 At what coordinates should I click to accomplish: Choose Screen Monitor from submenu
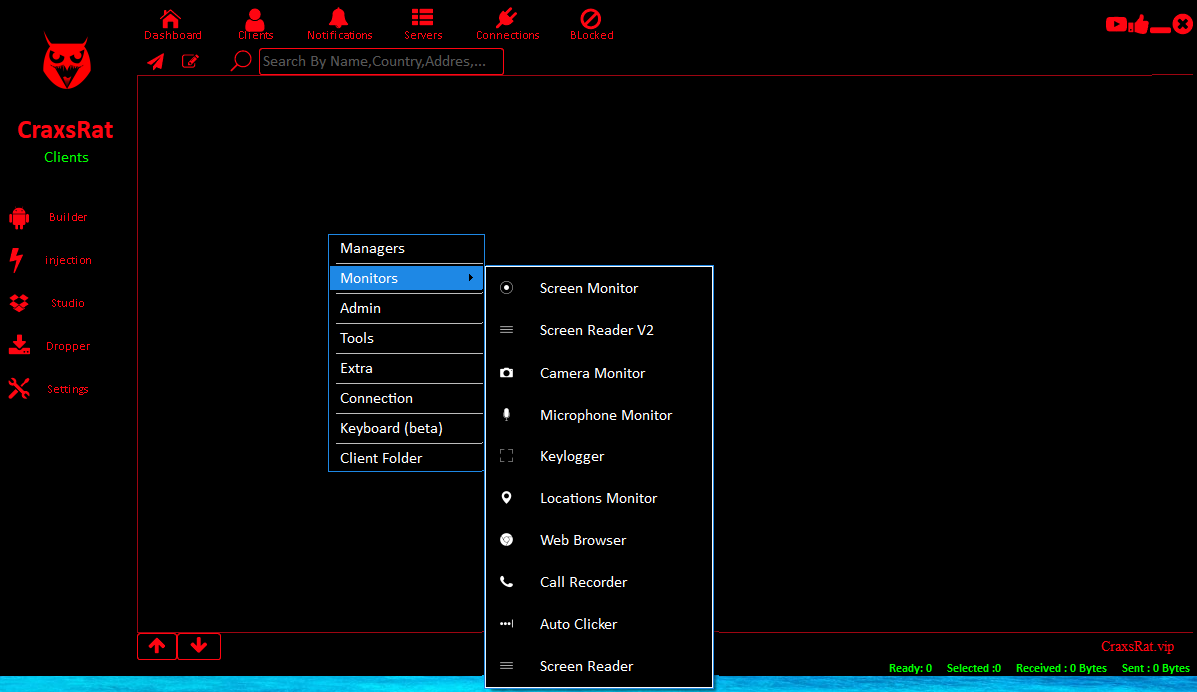pos(599,288)
